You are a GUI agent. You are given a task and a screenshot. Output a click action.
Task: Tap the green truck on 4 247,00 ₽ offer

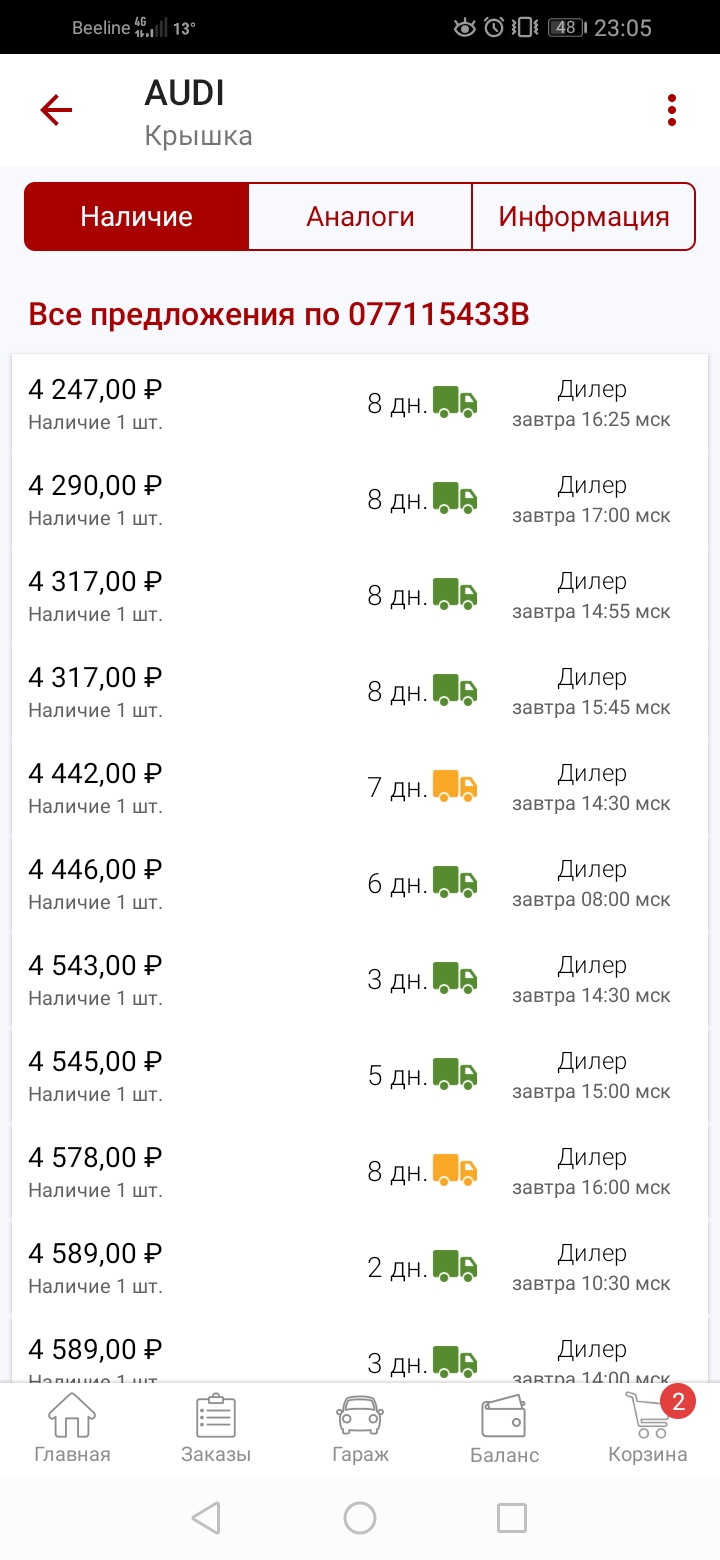pyautogui.click(x=455, y=403)
